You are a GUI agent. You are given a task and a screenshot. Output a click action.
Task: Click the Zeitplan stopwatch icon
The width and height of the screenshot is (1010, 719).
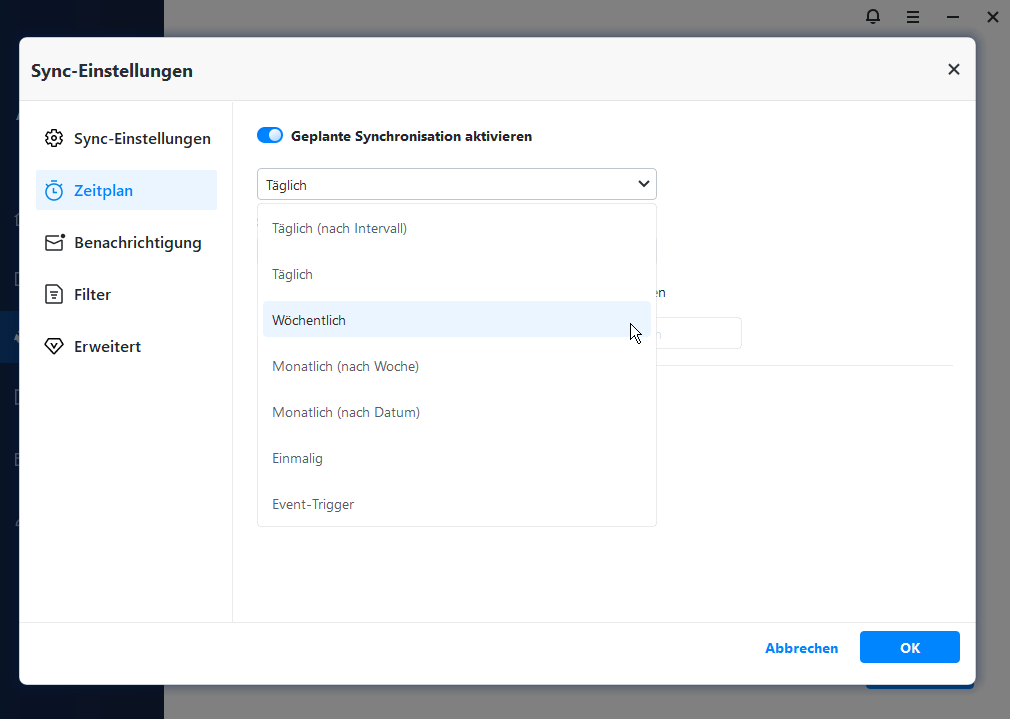[54, 191]
